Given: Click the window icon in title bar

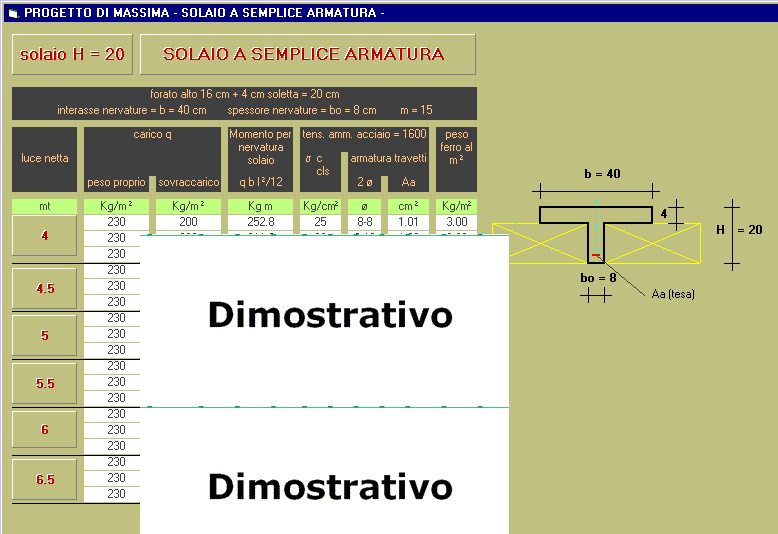Looking at the screenshot, I should point(13,13).
